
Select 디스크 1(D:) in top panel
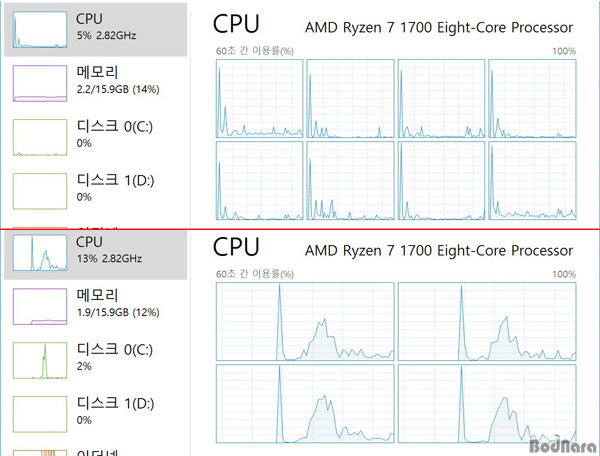(x=96, y=191)
